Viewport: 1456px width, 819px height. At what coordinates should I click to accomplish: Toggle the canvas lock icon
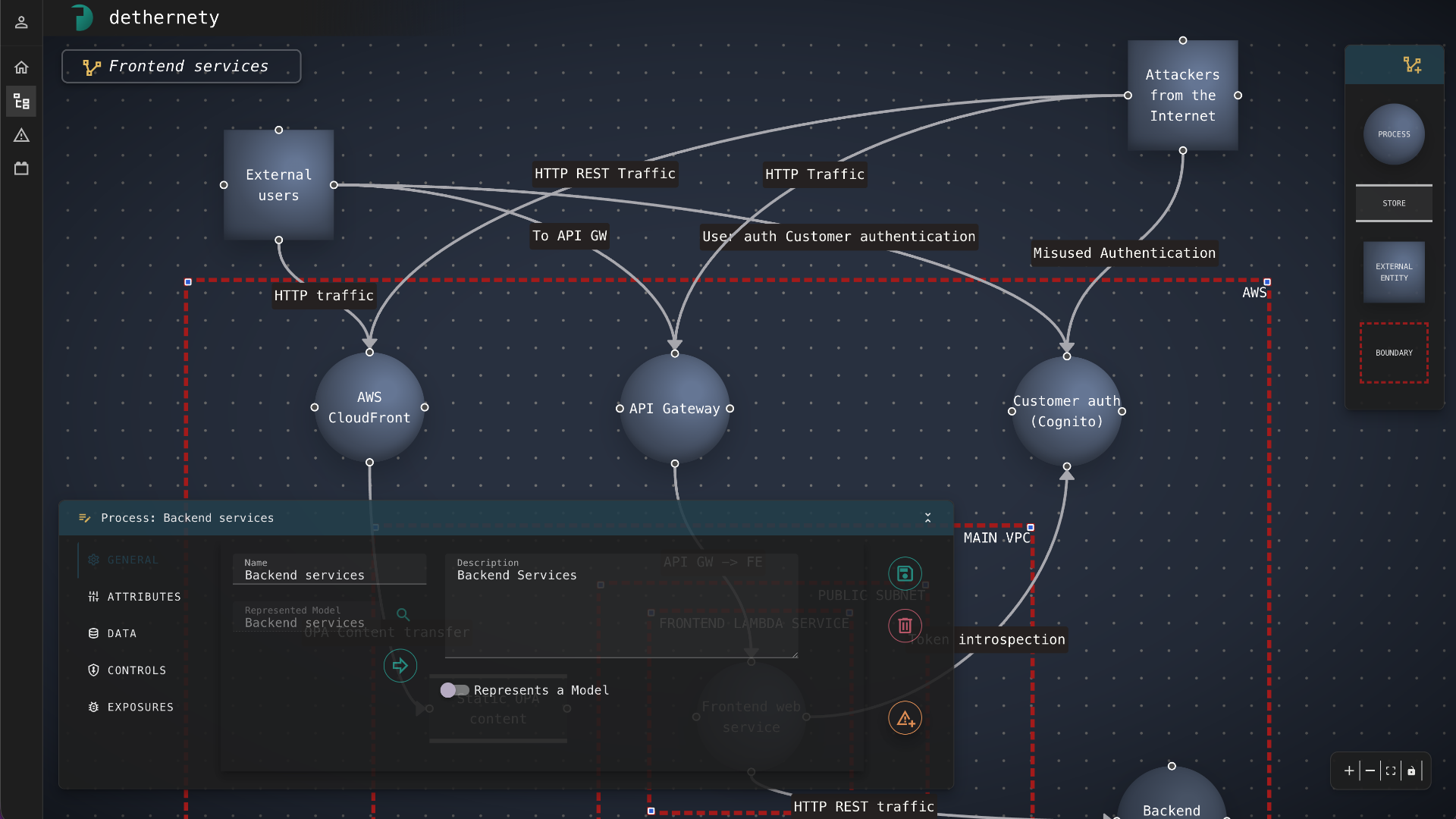(1411, 770)
